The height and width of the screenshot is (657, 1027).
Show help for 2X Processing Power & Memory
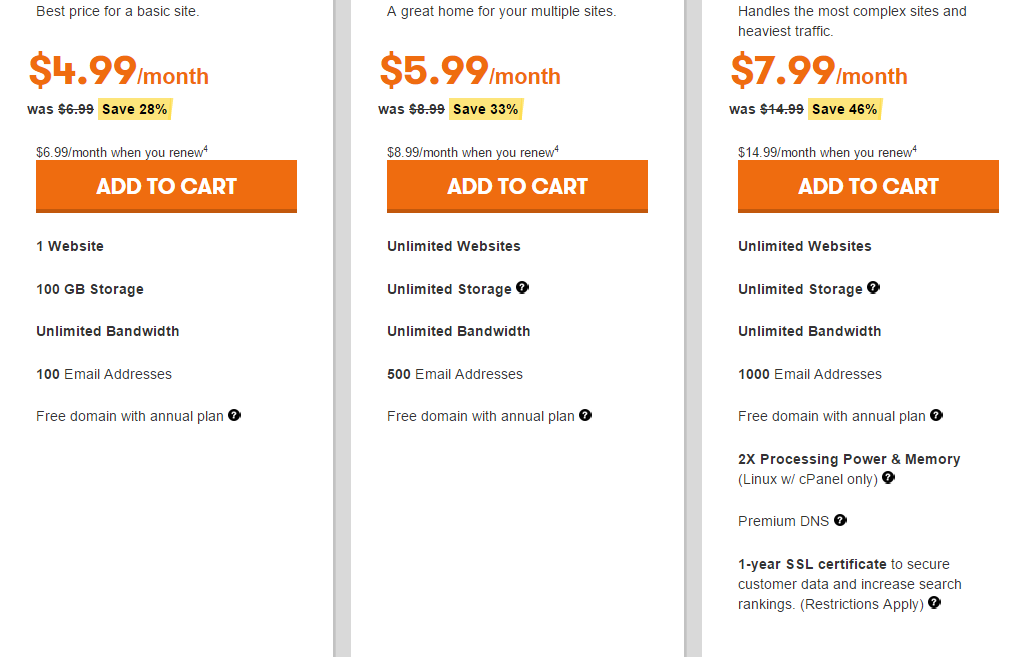(888, 478)
